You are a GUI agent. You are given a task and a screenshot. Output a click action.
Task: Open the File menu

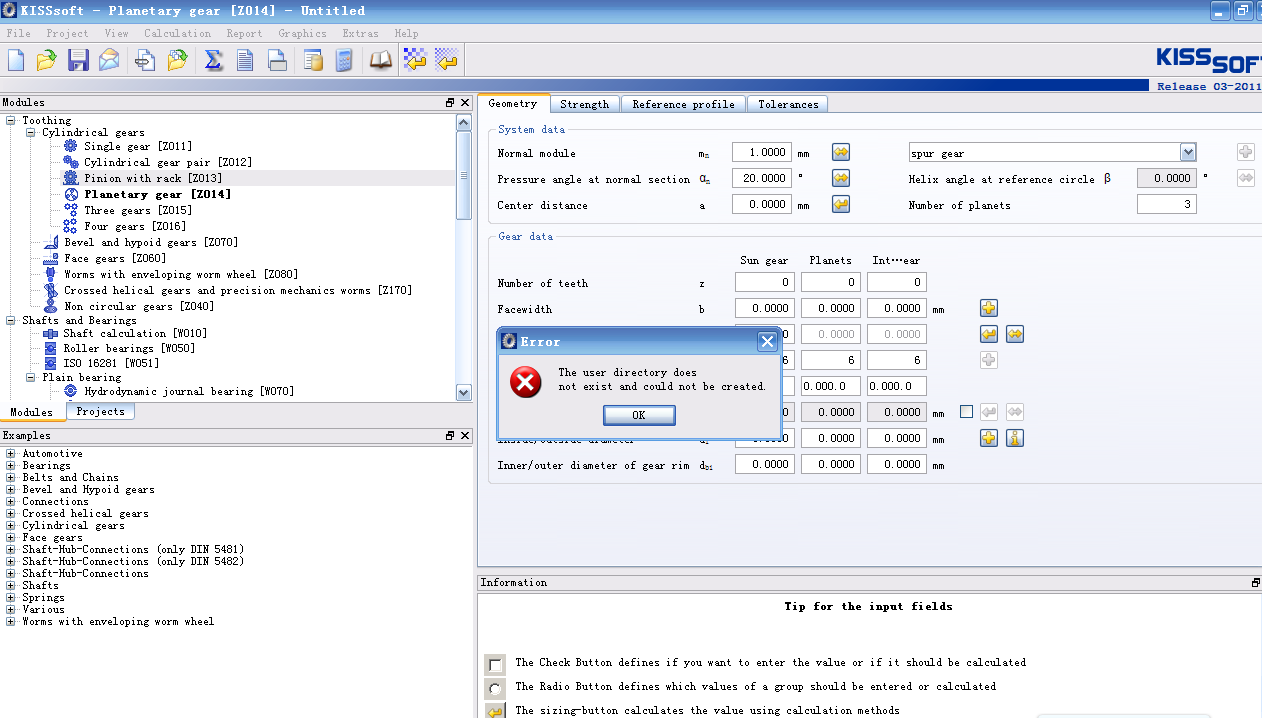click(x=18, y=33)
